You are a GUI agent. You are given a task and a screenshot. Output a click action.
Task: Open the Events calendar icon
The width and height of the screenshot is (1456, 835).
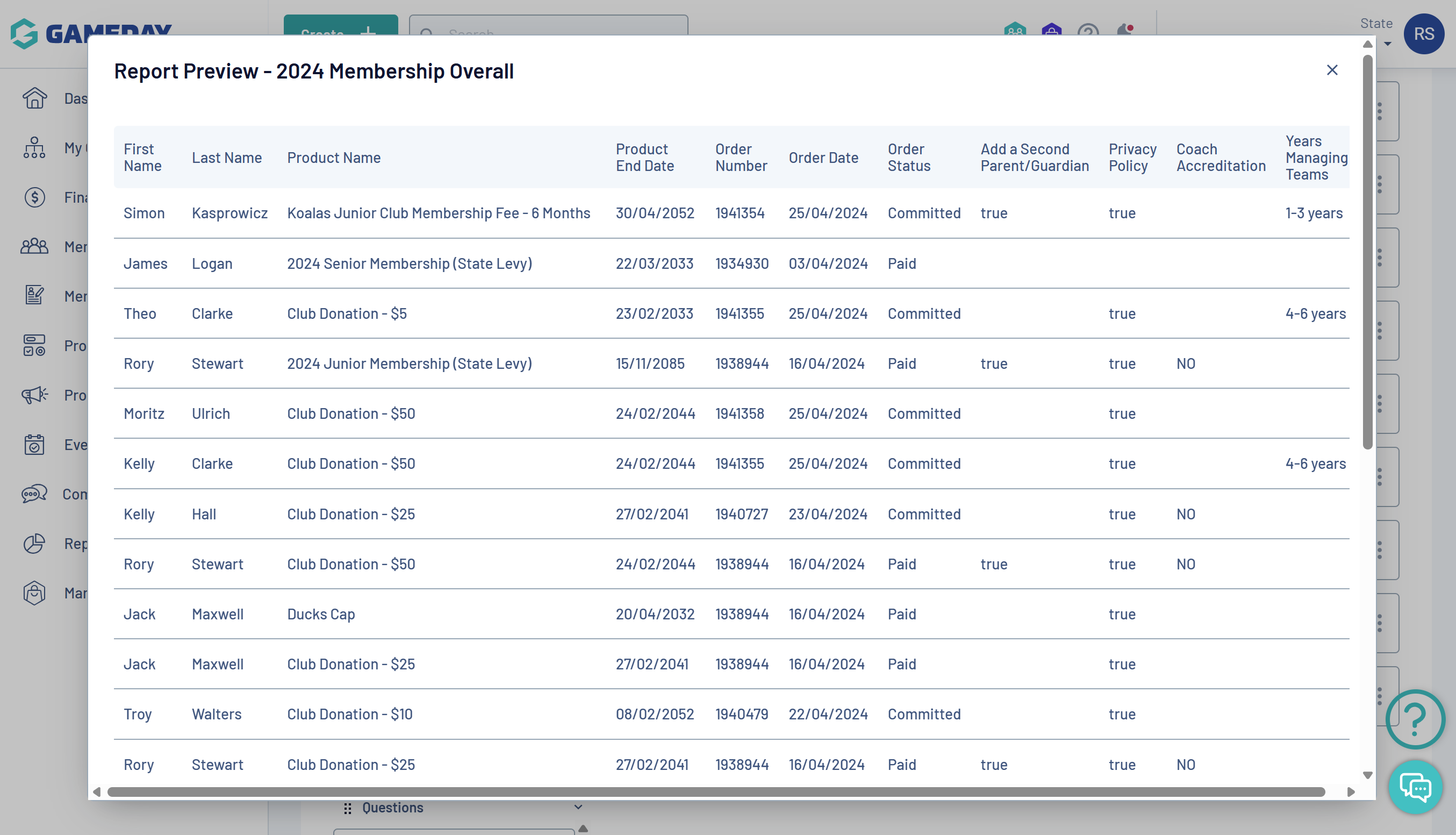pyautogui.click(x=34, y=445)
